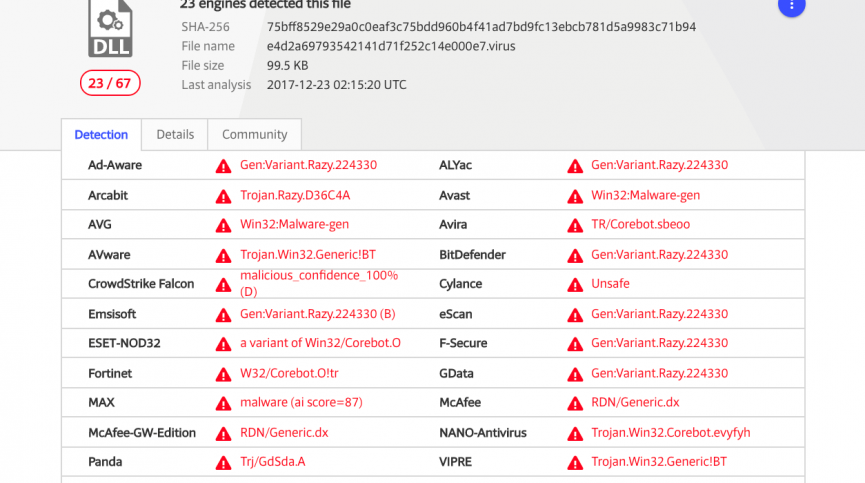Click the Trojan.Win32.Corebot.evyfyh result text
Viewport: 865px width, 483px height.
point(670,433)
